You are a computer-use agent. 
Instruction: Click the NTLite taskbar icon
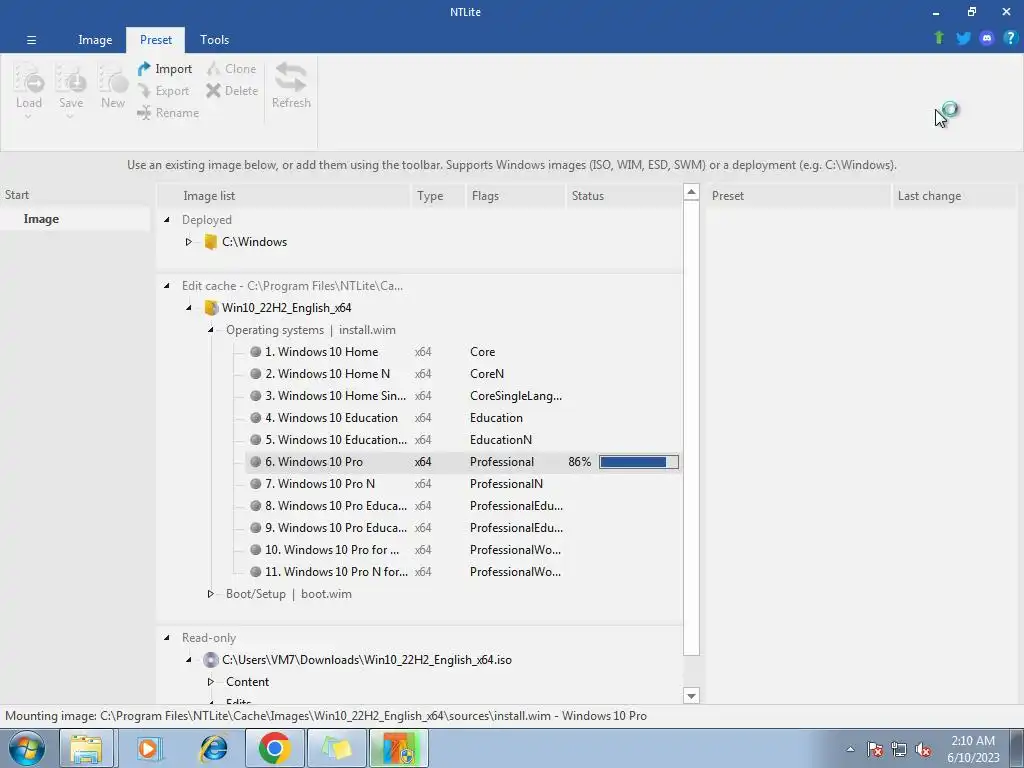(x=399, y=748)
